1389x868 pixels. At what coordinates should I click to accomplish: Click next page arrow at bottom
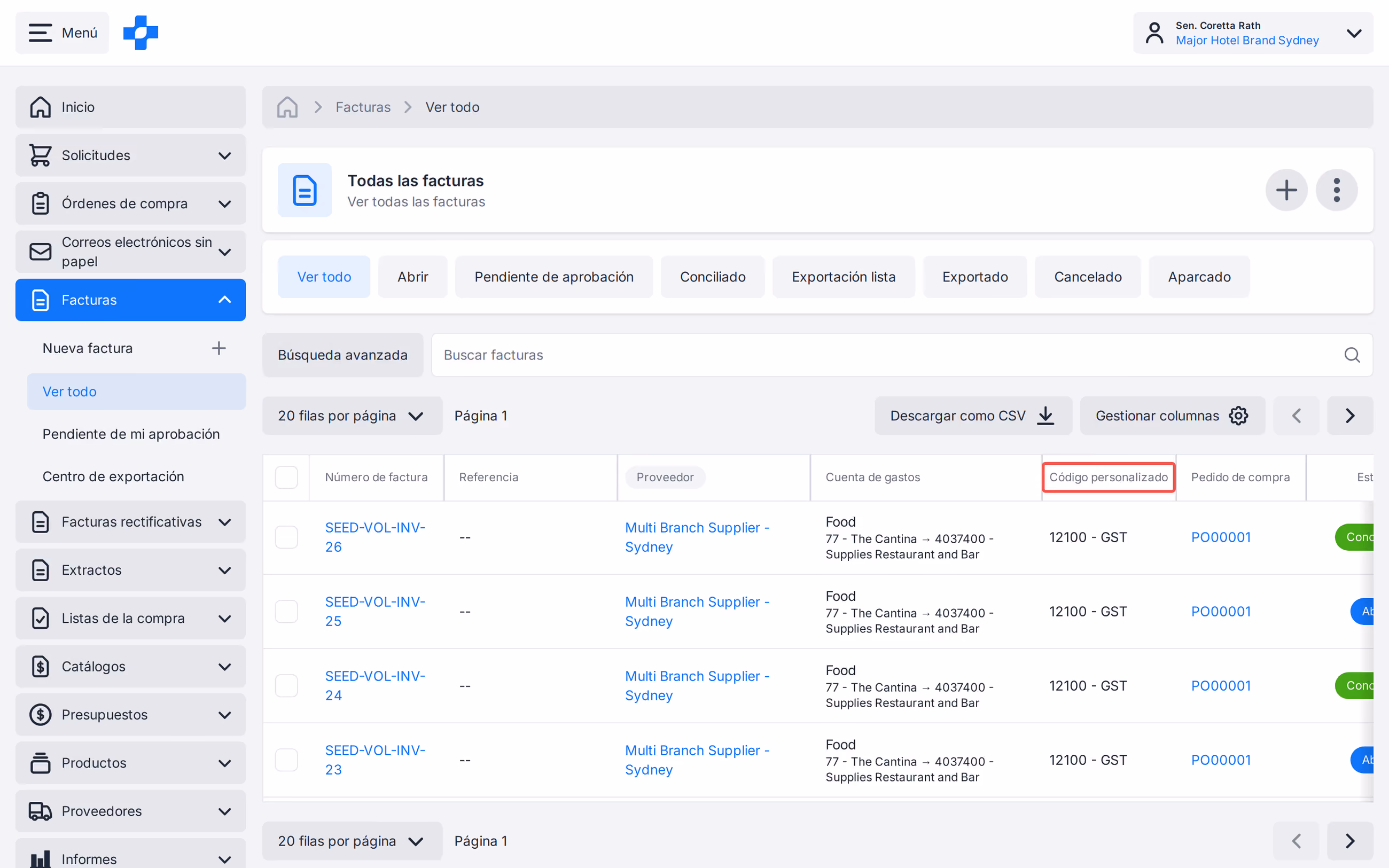pyautogui.click(x=1350, y=841)
